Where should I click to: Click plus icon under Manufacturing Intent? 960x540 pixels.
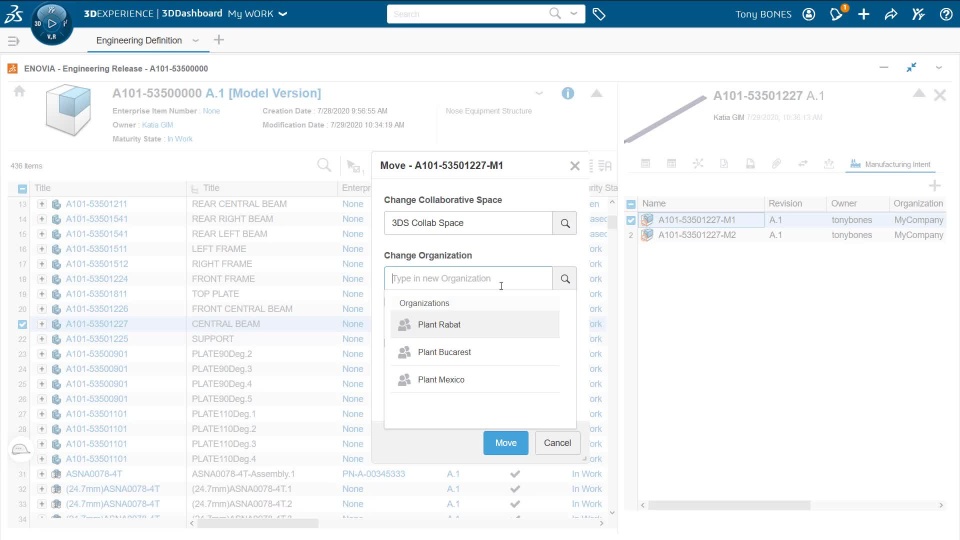coord(934,185)
